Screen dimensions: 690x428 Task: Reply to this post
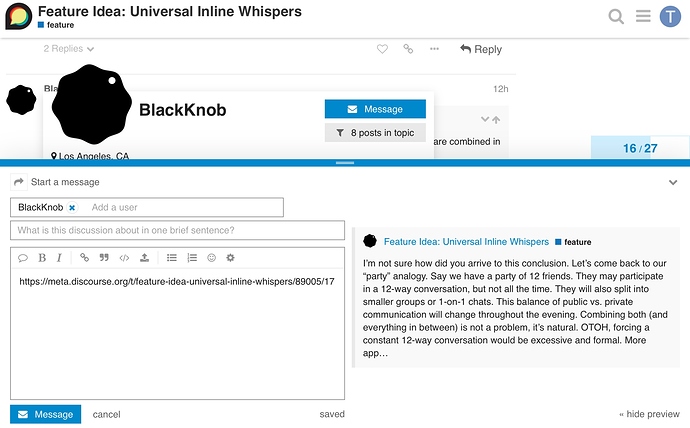click(x=481, y=49)
